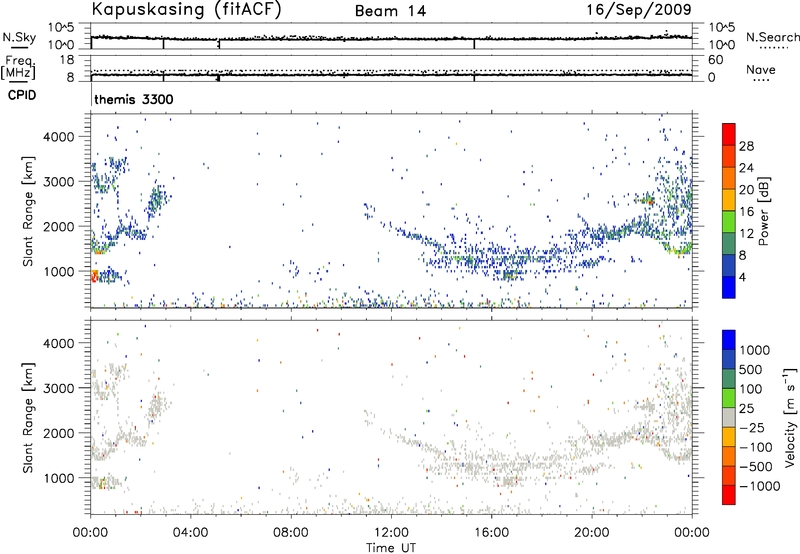Image resolution: width=800 pixels, height=554 pixels.
Task: Click the -1000 tick on the Velocity colorbar
Action: [x=760, y=486]
